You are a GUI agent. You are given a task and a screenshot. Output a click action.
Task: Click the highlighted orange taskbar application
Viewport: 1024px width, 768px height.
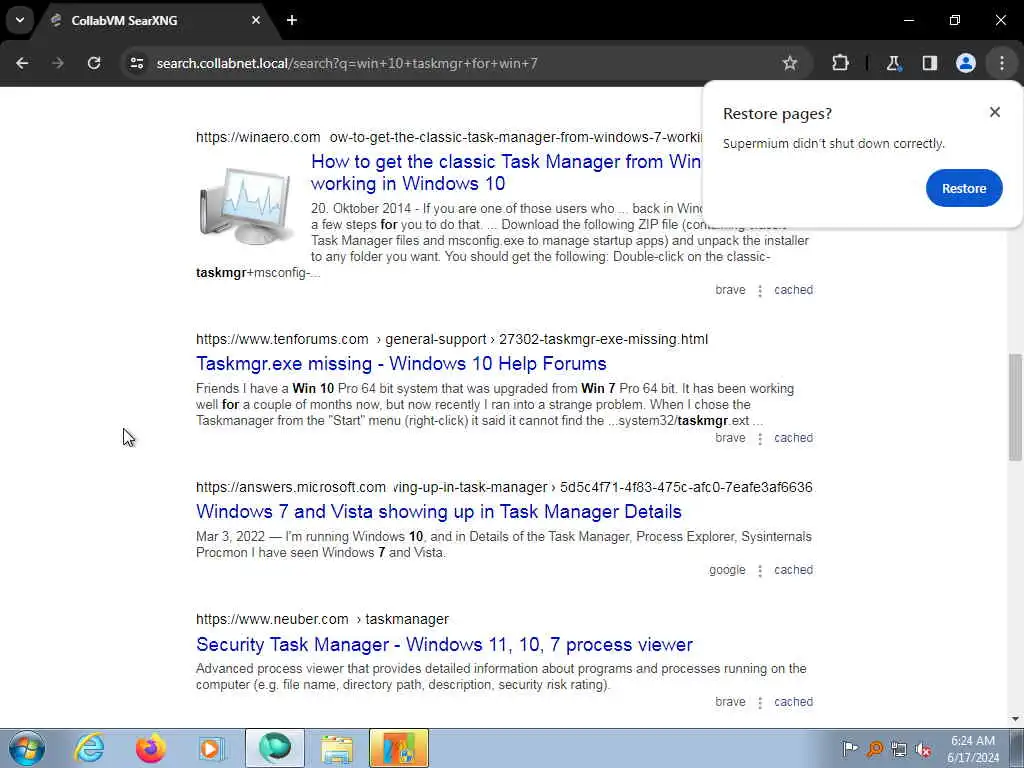pos(399,748)
